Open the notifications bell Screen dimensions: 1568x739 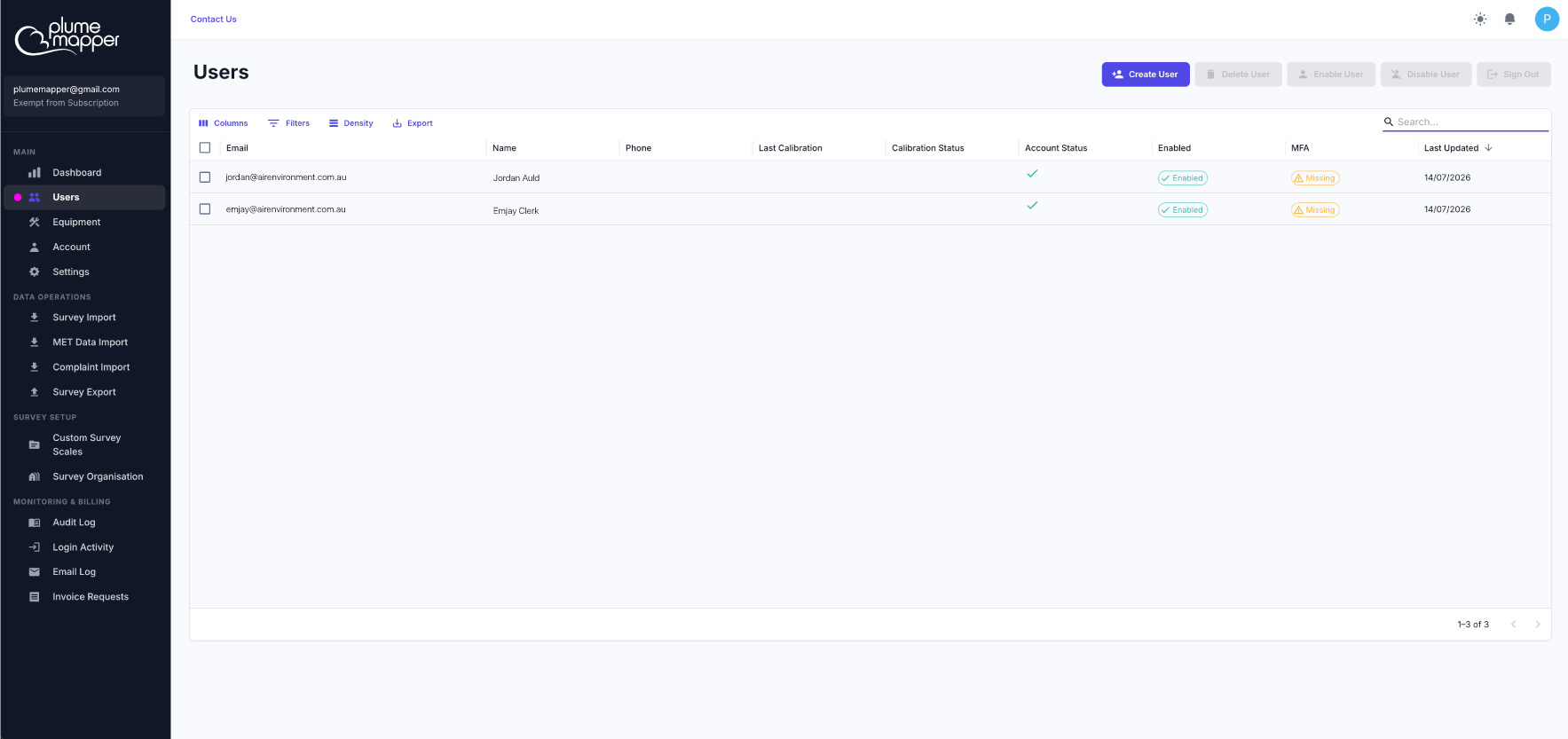pyautogui.click(x=1509, y=19)
